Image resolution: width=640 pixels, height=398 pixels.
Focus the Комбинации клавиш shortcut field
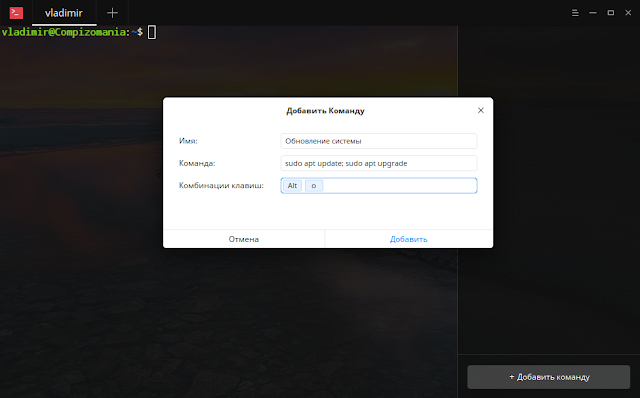point(379,186)
